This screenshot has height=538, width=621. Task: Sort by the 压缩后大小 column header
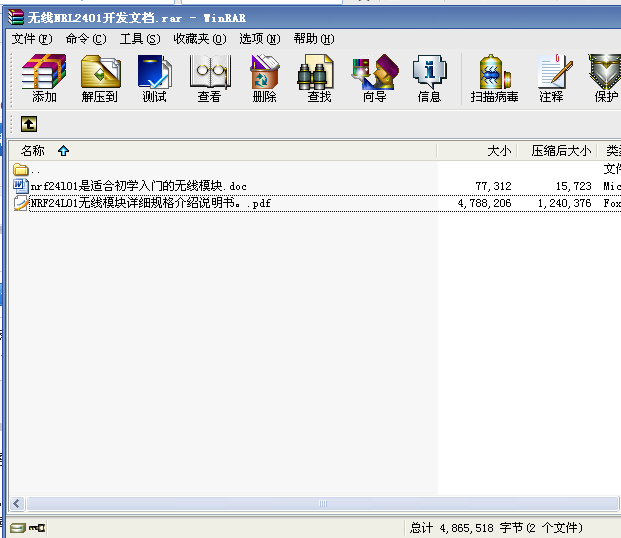point(558,151)
